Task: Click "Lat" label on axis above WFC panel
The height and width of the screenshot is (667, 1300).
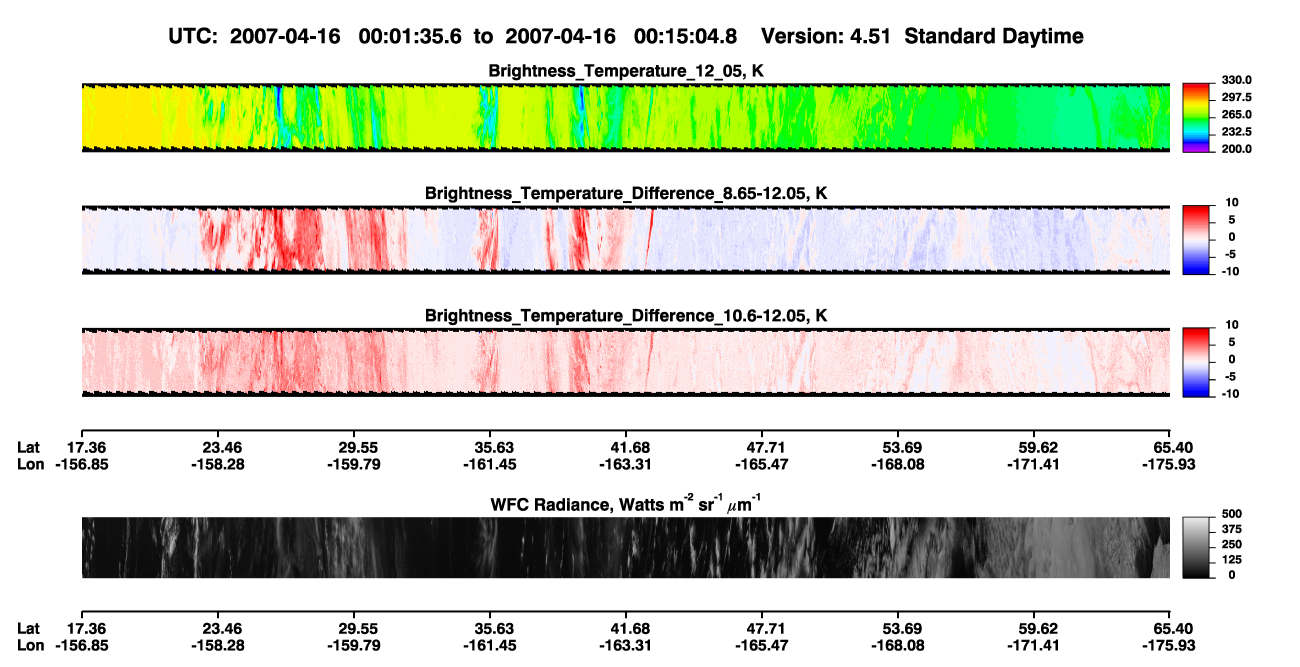Action: click(29, 447)
